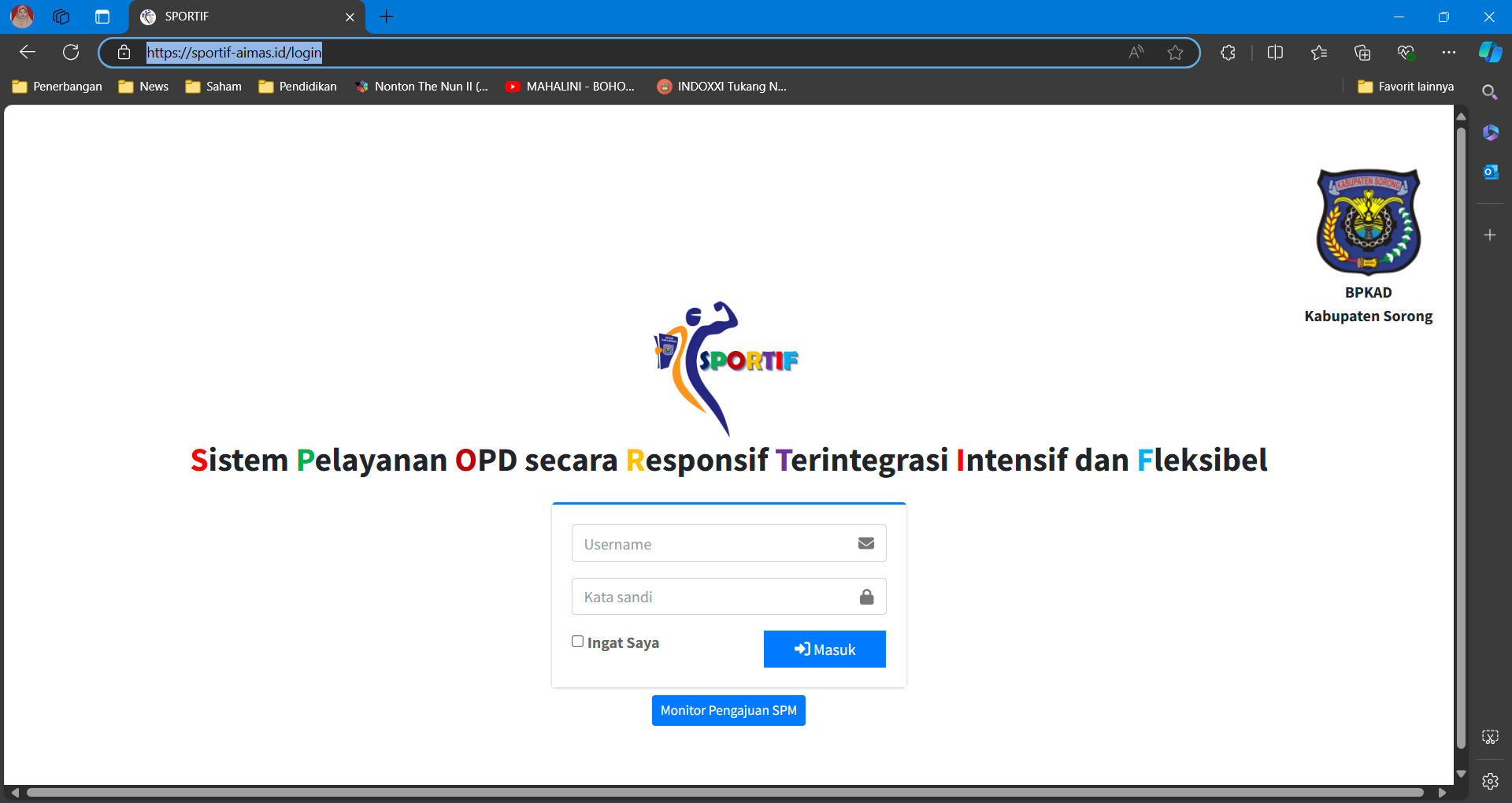1512x803 pixels.
Task: Click the Username input field
Action: tap(713, 544)
